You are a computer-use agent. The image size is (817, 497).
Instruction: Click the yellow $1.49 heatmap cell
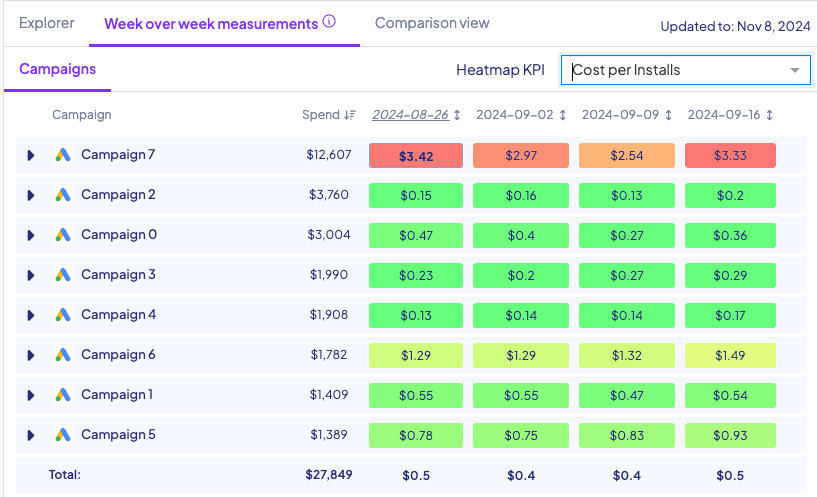730,355
